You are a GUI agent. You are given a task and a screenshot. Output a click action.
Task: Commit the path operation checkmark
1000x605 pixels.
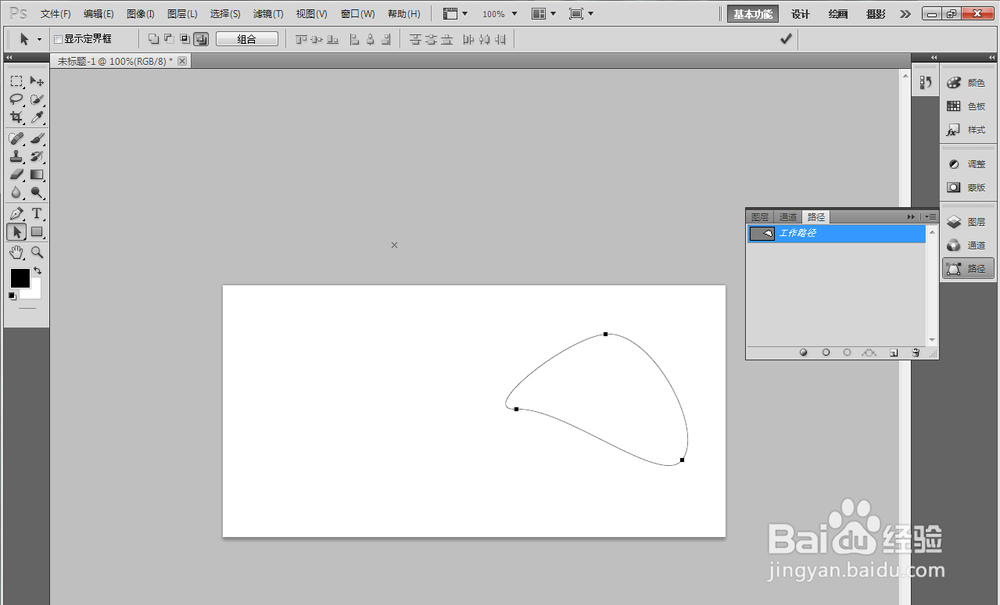click(786, 39)
